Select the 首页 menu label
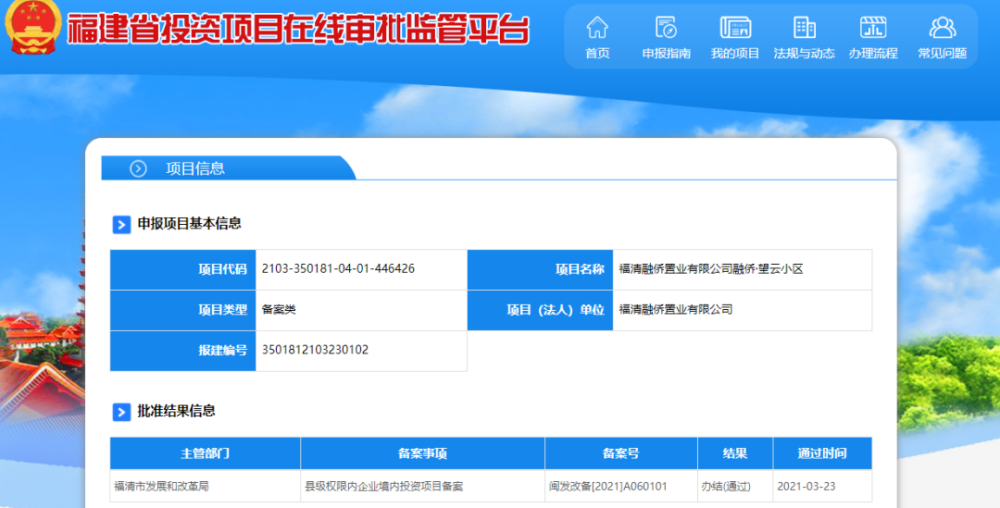1000x508 pixels. click(x=598, y=54)
